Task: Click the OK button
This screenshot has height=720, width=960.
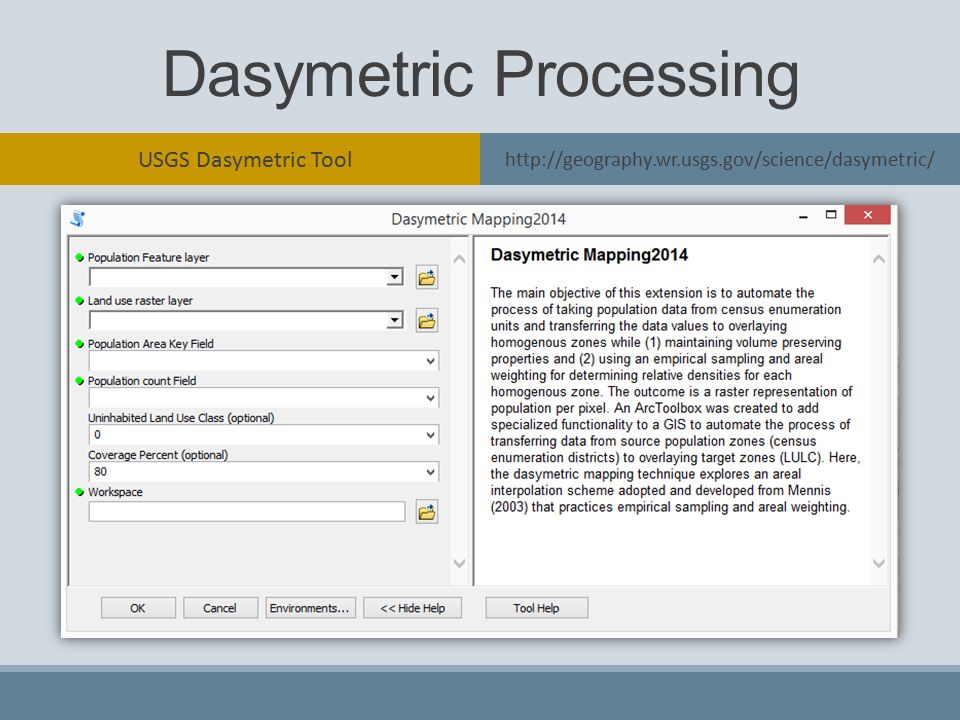Action: (x=138, y=608)
